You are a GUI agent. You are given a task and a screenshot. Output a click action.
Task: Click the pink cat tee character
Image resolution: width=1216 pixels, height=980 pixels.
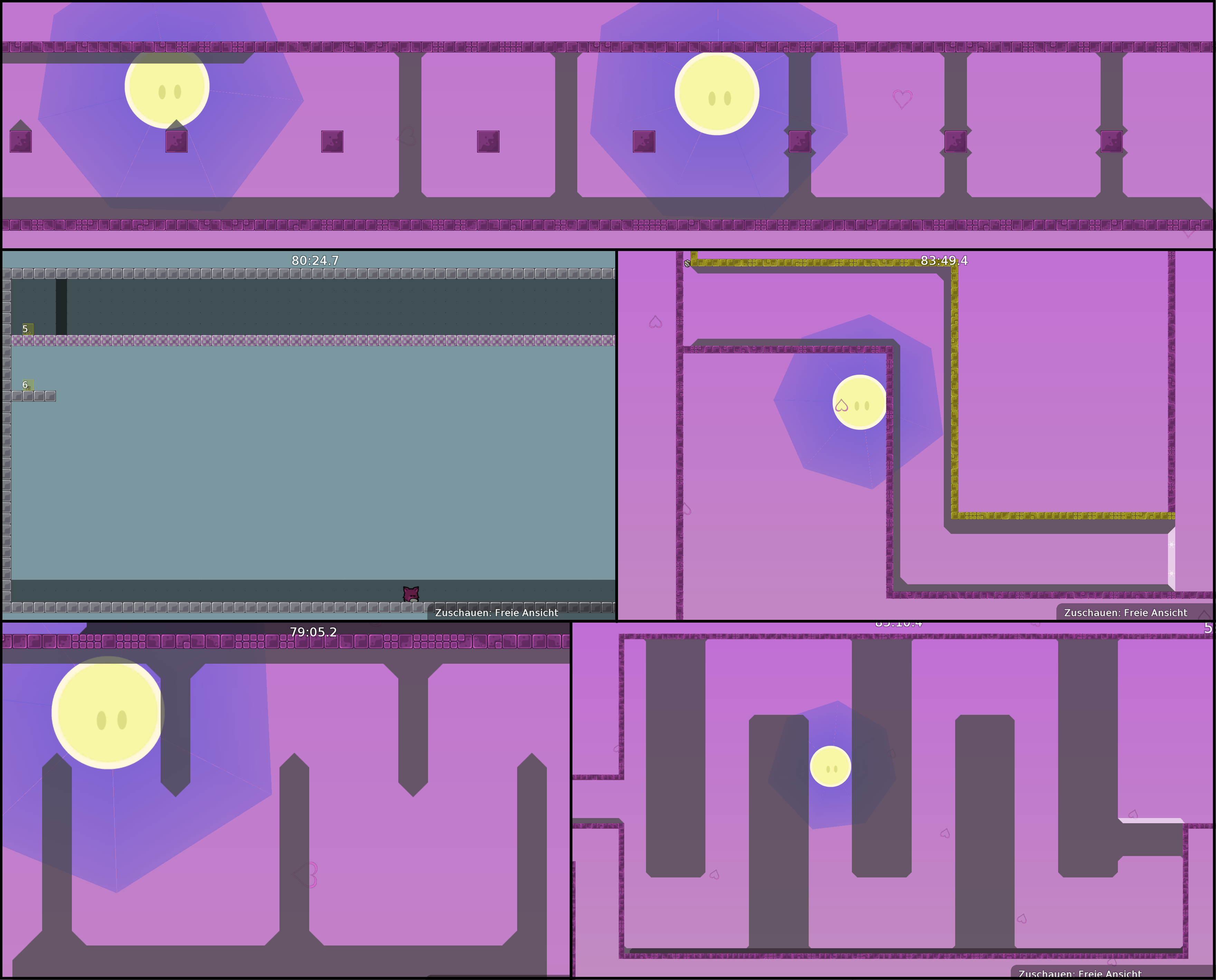[x=411, y=594]
